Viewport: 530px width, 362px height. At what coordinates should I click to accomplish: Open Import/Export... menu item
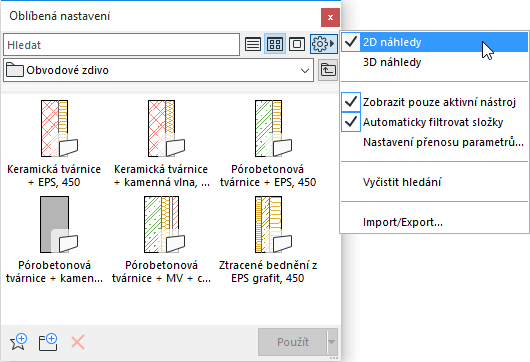pos(434,222)
